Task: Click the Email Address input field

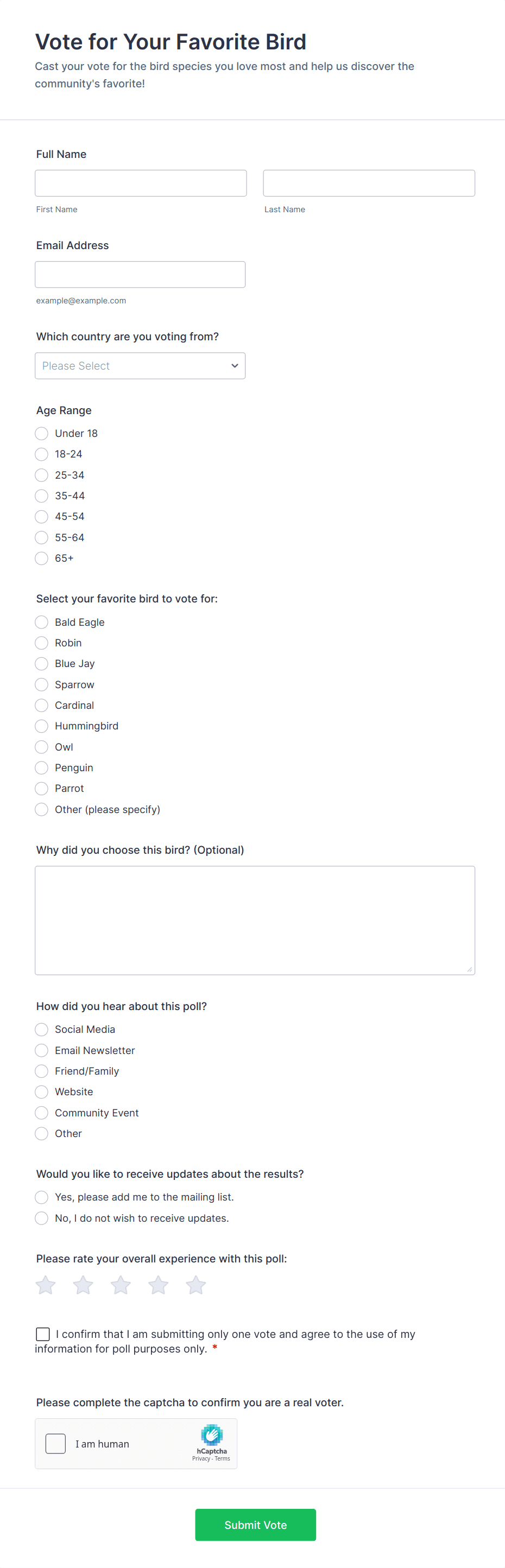Action: 140,274
